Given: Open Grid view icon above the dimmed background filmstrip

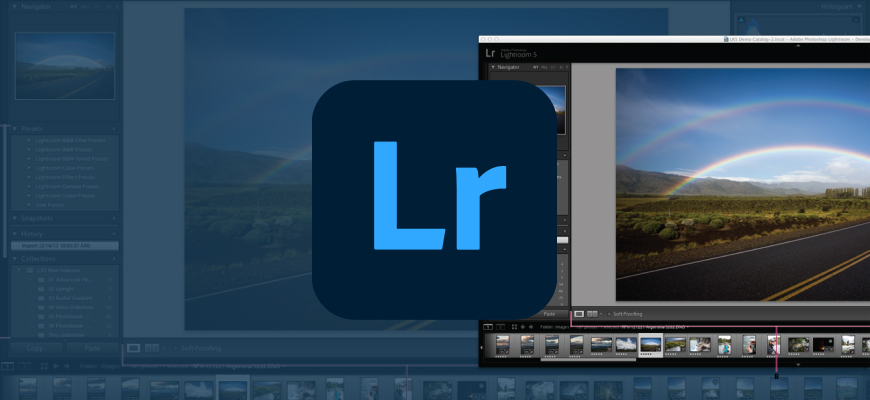Looking at the screenshot, I should tap(43, 366).
